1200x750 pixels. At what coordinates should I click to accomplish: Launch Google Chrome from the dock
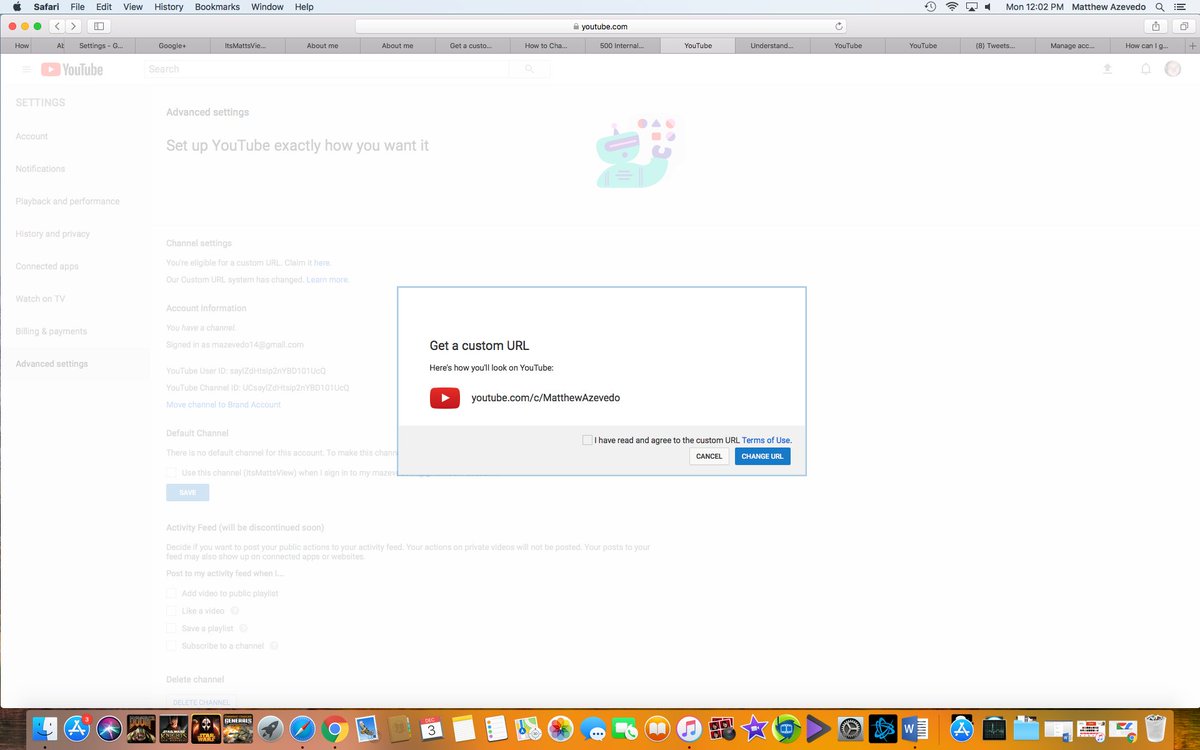point(334,729)
